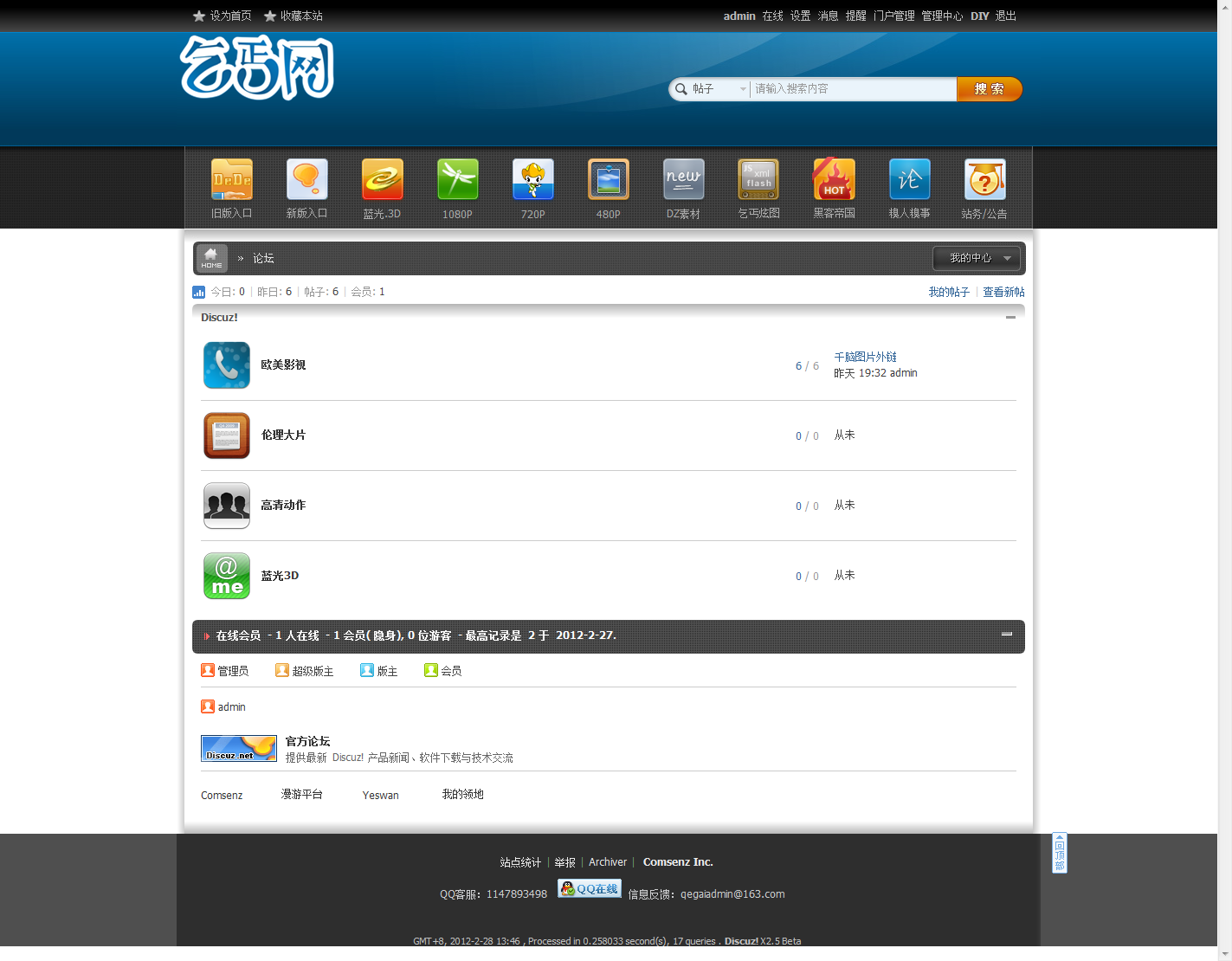Viewport: 1232px width, 961px height.
Task: Open the 新版入口 speech bubble icon
Action: [x=307, y=179]
